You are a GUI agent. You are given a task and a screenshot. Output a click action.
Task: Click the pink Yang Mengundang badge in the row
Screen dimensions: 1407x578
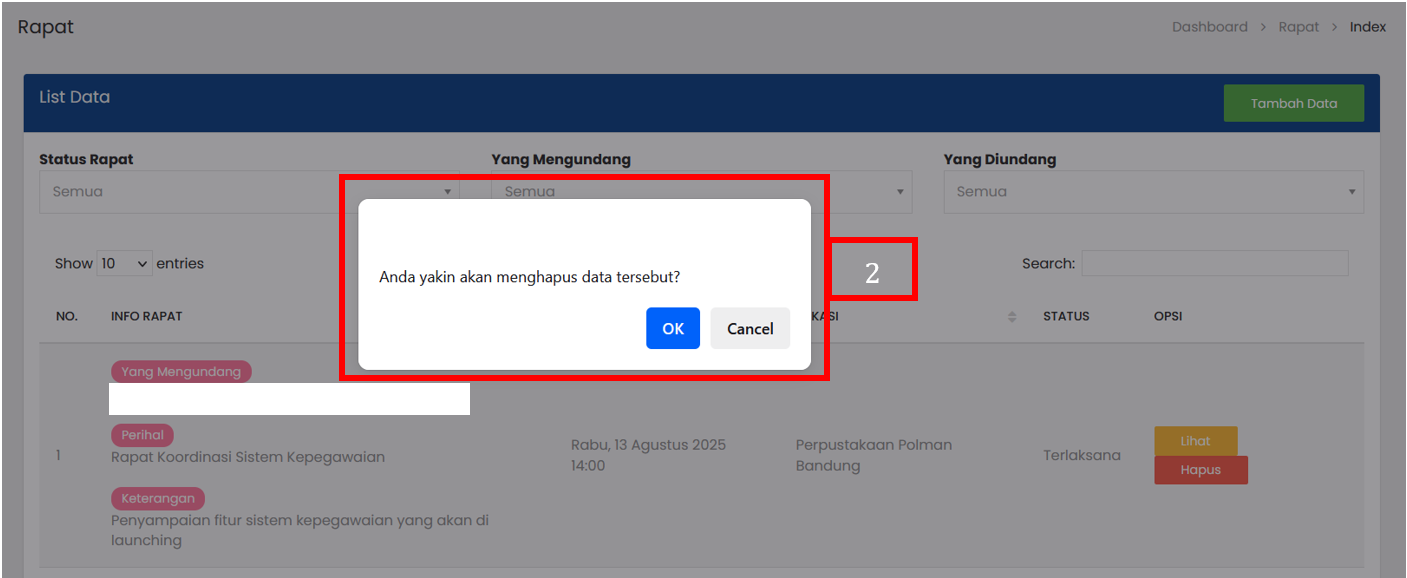pyautogui.click(x=181, y=372)
